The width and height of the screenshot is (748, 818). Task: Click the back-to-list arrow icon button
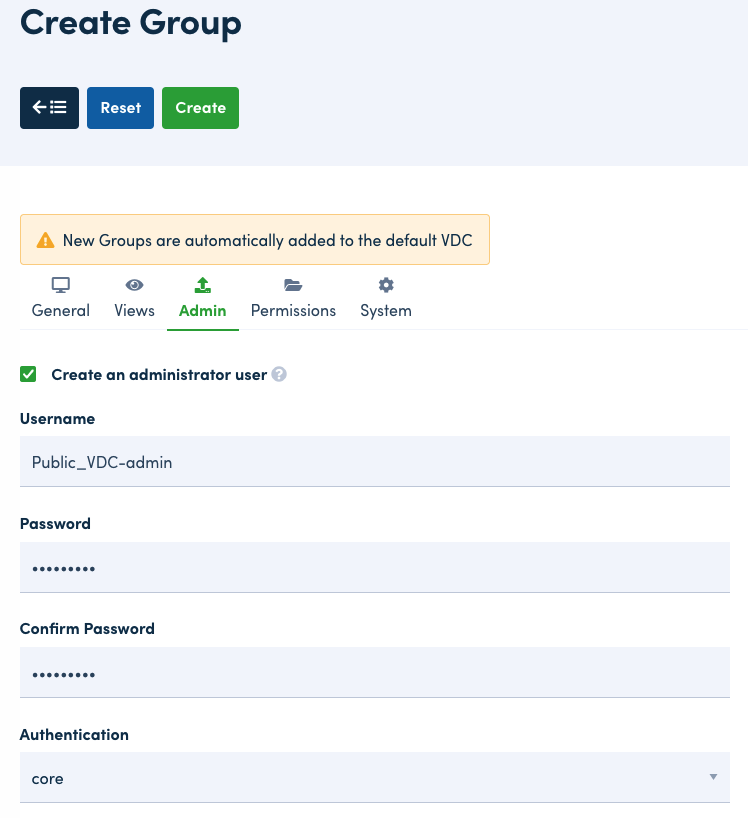tap(49, 108)
